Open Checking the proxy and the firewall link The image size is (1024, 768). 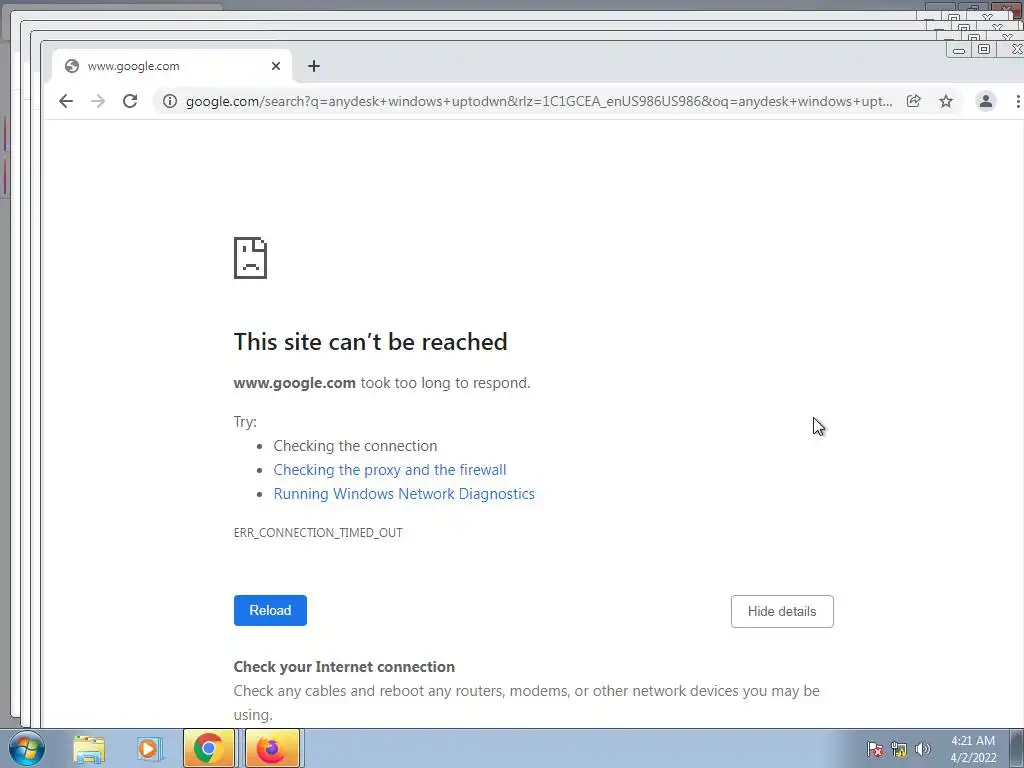[390, 470]
